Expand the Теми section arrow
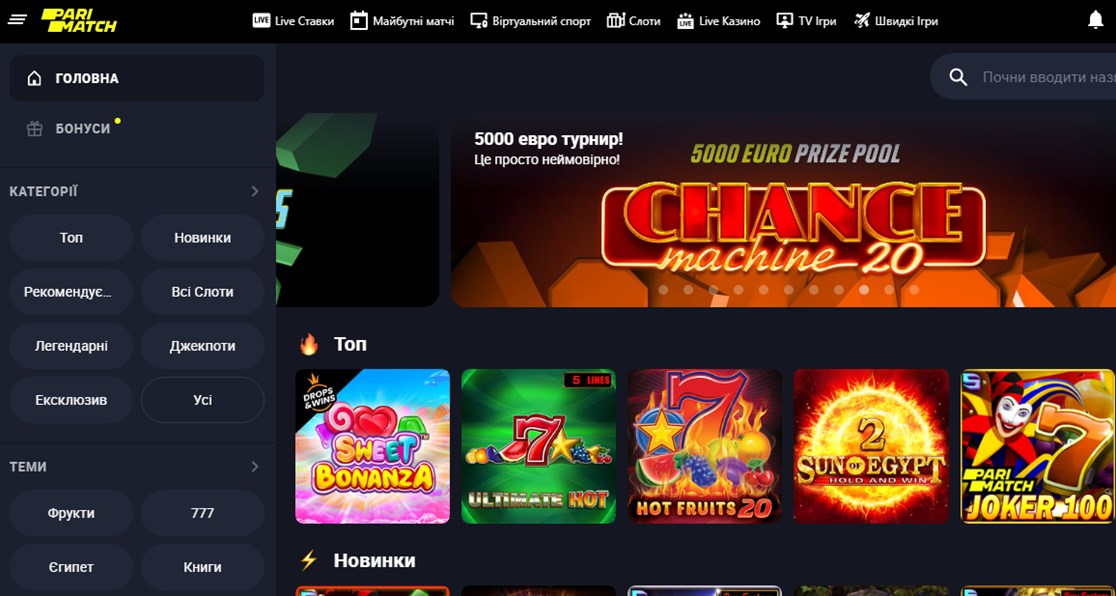Image resolution: width=1116 pixels, height=596 pixels. click(x=255, y=466)
